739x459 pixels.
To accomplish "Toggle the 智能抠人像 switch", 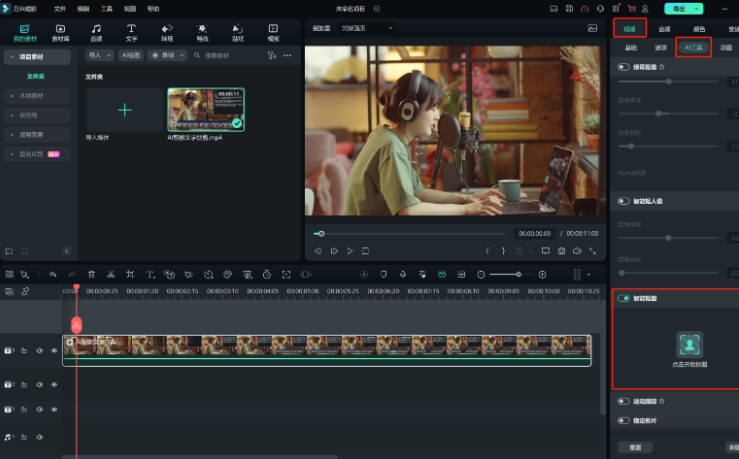I will (624, 201).
